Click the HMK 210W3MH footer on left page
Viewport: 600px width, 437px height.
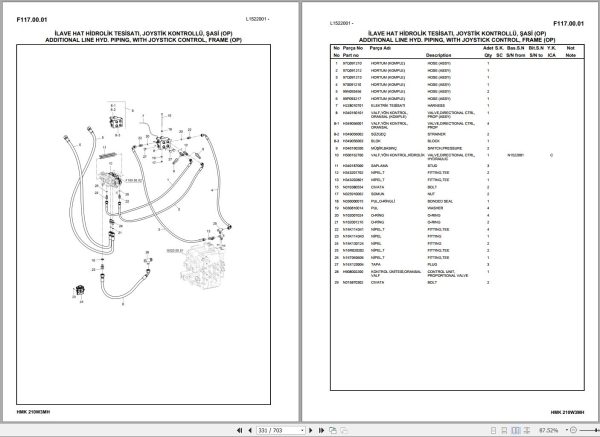(33, 412)
